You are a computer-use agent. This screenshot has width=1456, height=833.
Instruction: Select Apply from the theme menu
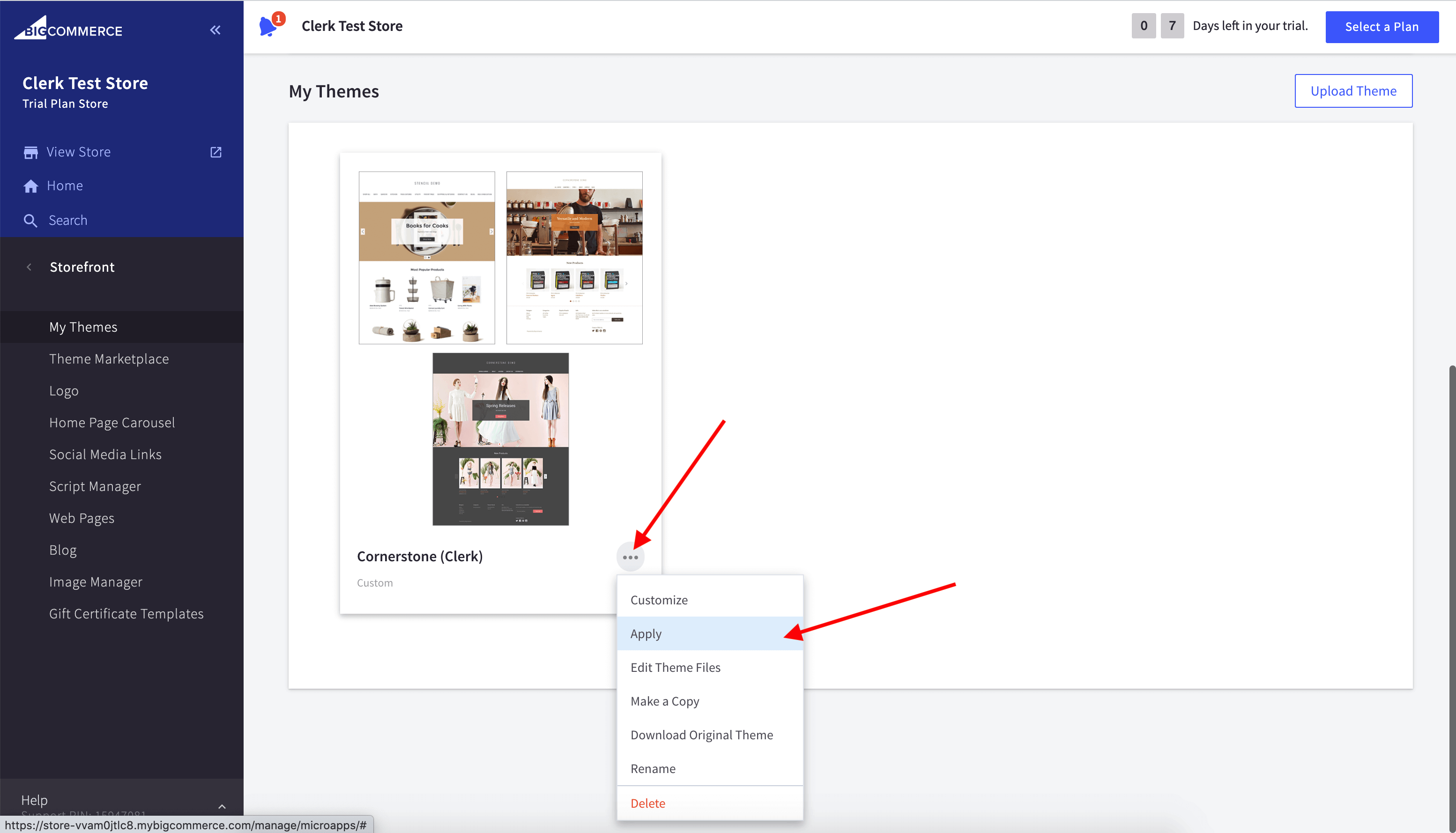646,633
